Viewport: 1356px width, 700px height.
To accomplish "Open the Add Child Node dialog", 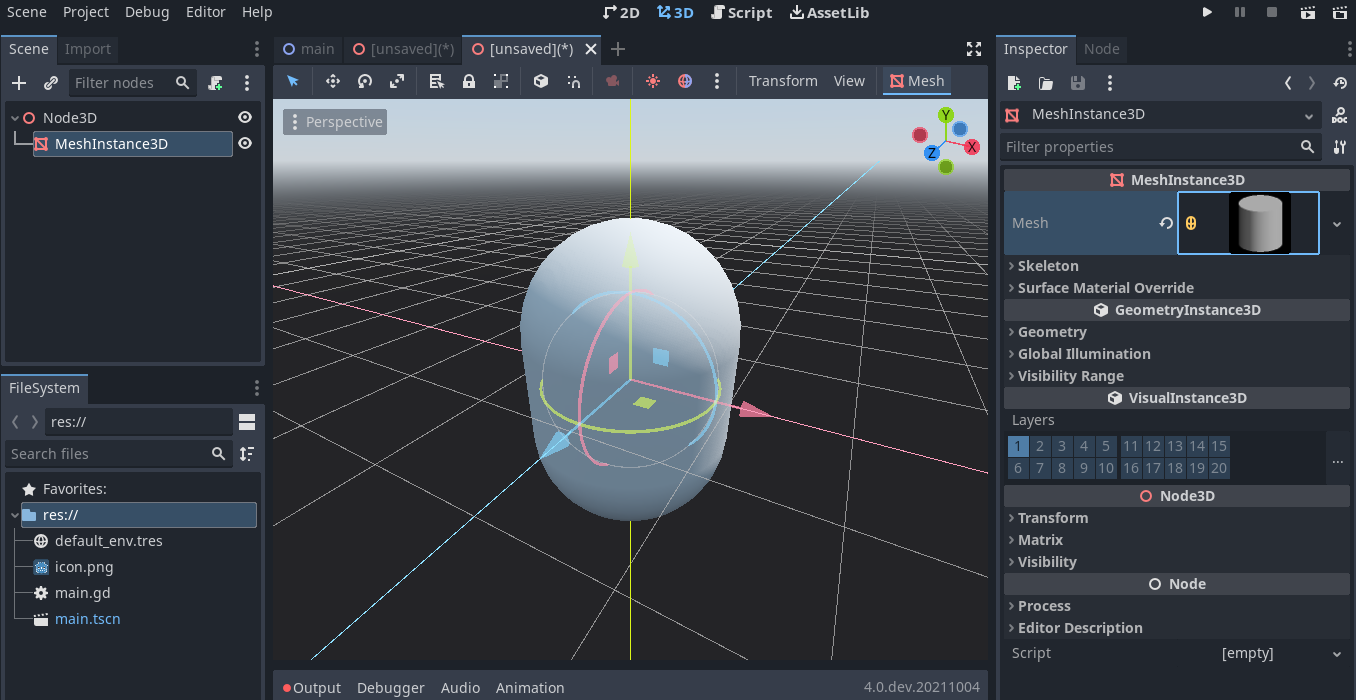I will click(18, 82).
